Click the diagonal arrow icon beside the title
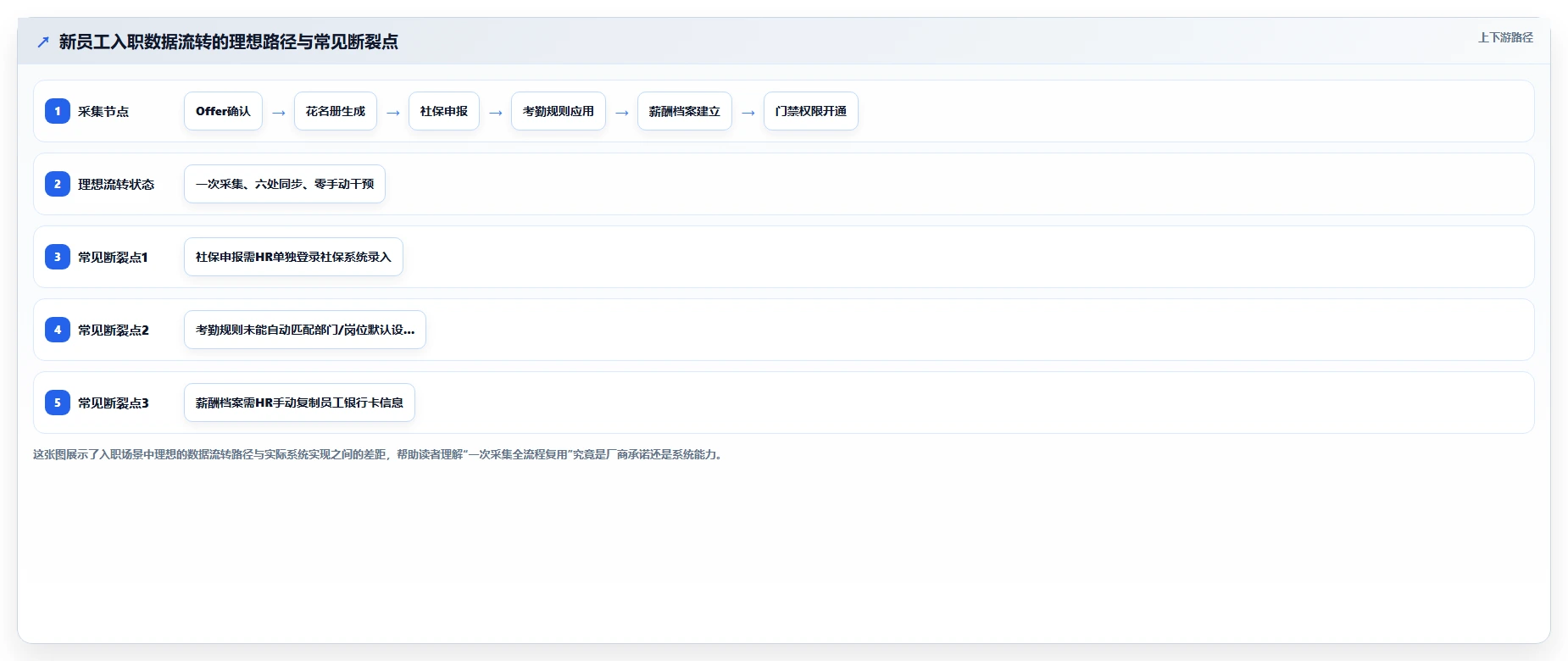Screen dimensions: 1568x661 43,42
